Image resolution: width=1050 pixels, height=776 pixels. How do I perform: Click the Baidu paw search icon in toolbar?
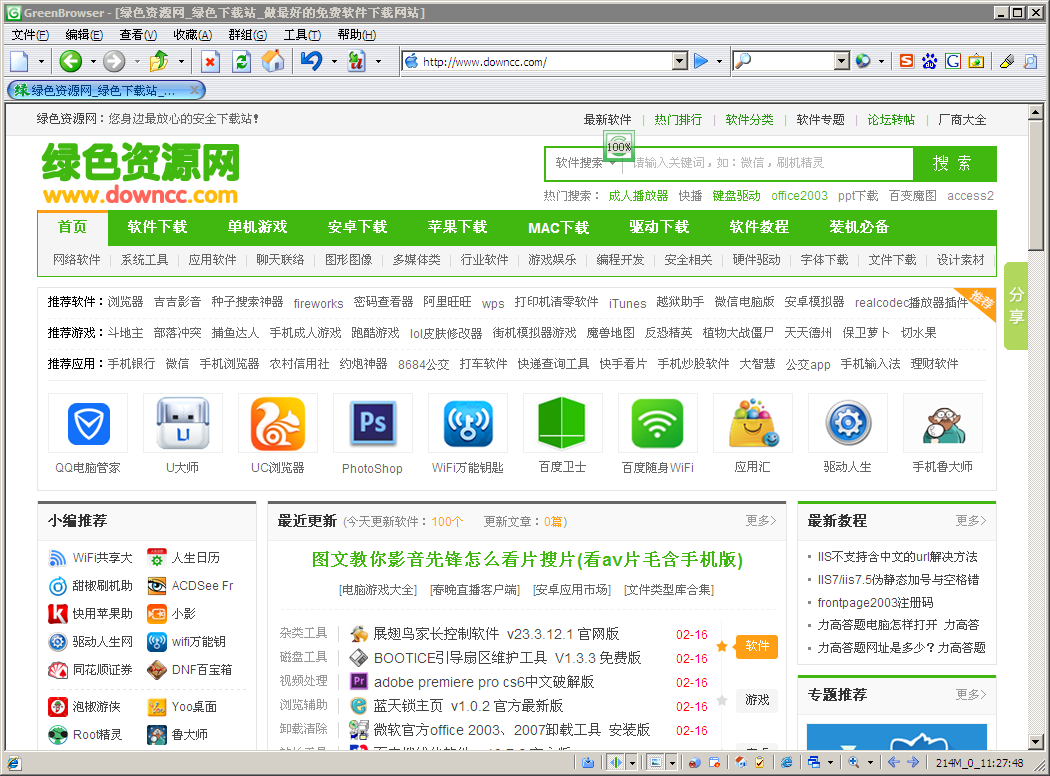[928, 61]
